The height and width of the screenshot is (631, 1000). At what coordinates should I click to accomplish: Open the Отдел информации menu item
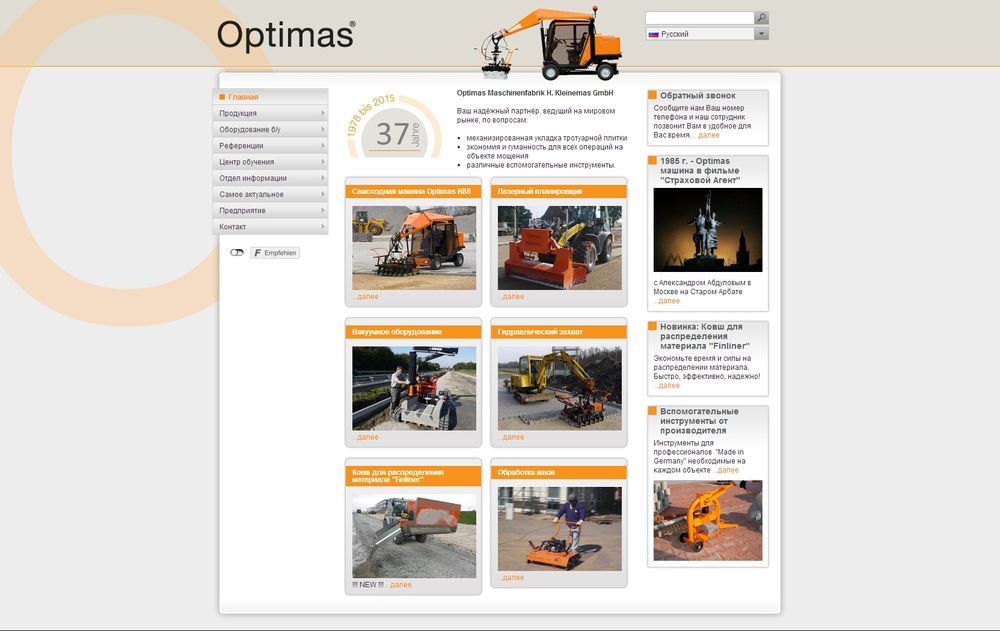coord(270,178)
